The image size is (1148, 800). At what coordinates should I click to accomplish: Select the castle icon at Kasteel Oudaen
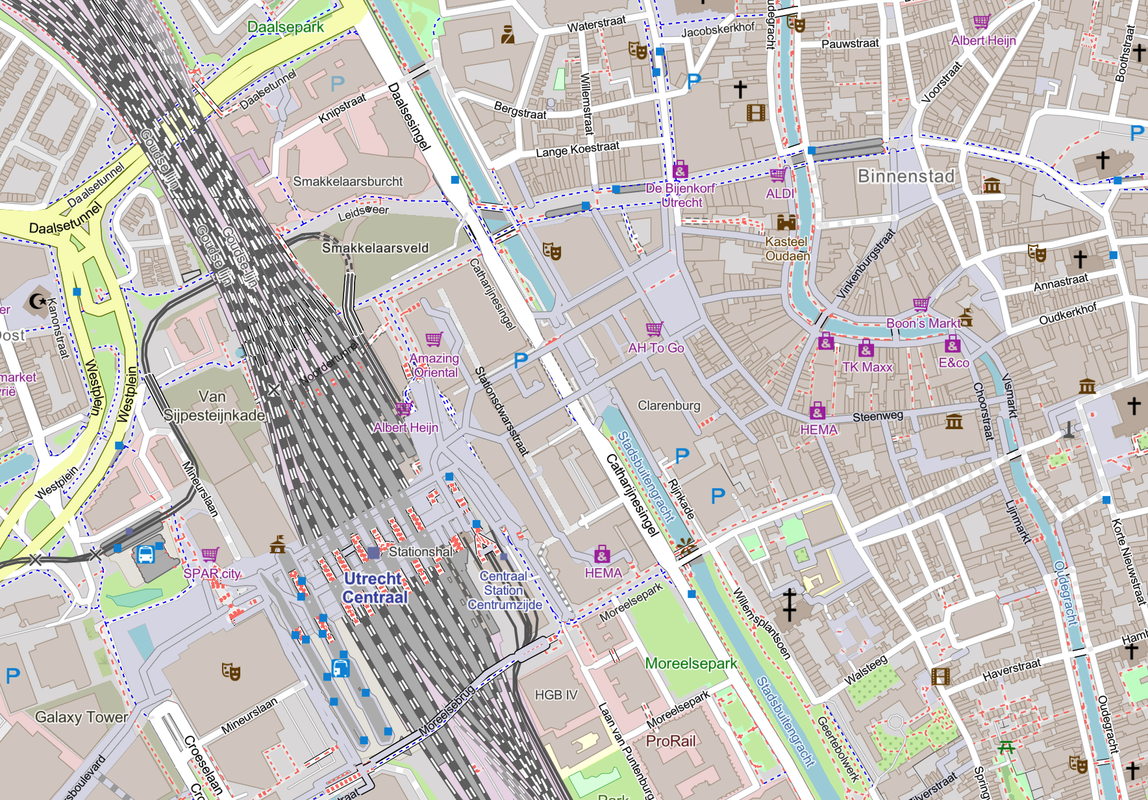(786, 222)
